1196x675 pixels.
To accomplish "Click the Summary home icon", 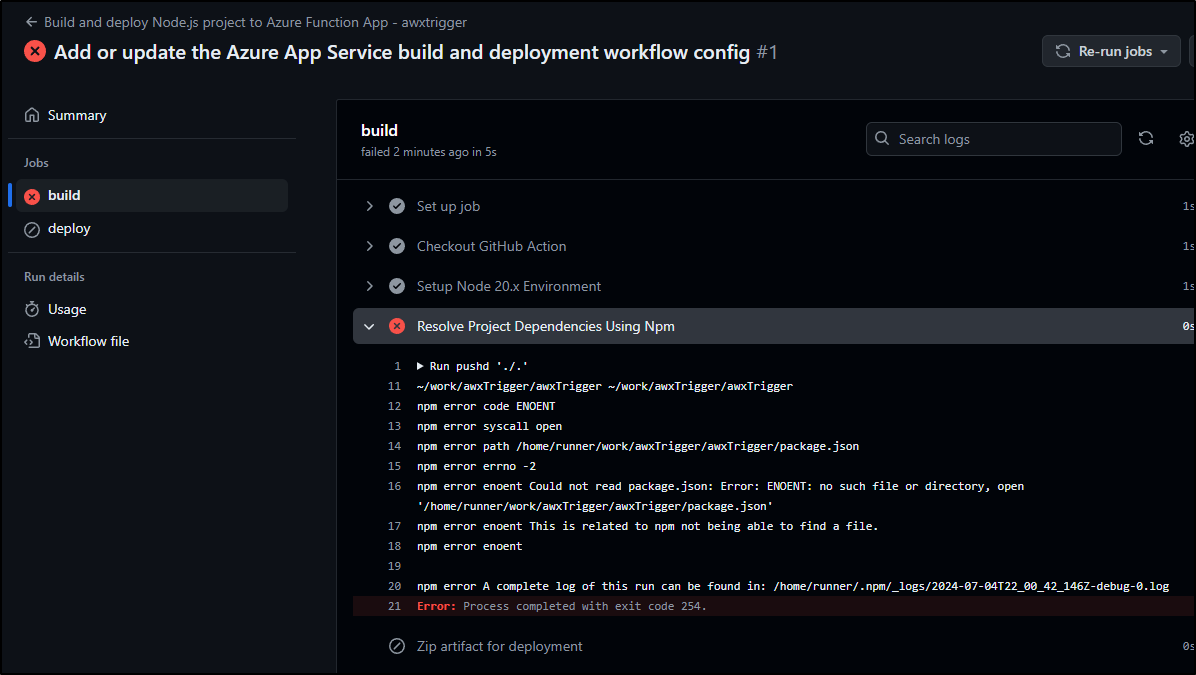I will click(x=32, y=115).
